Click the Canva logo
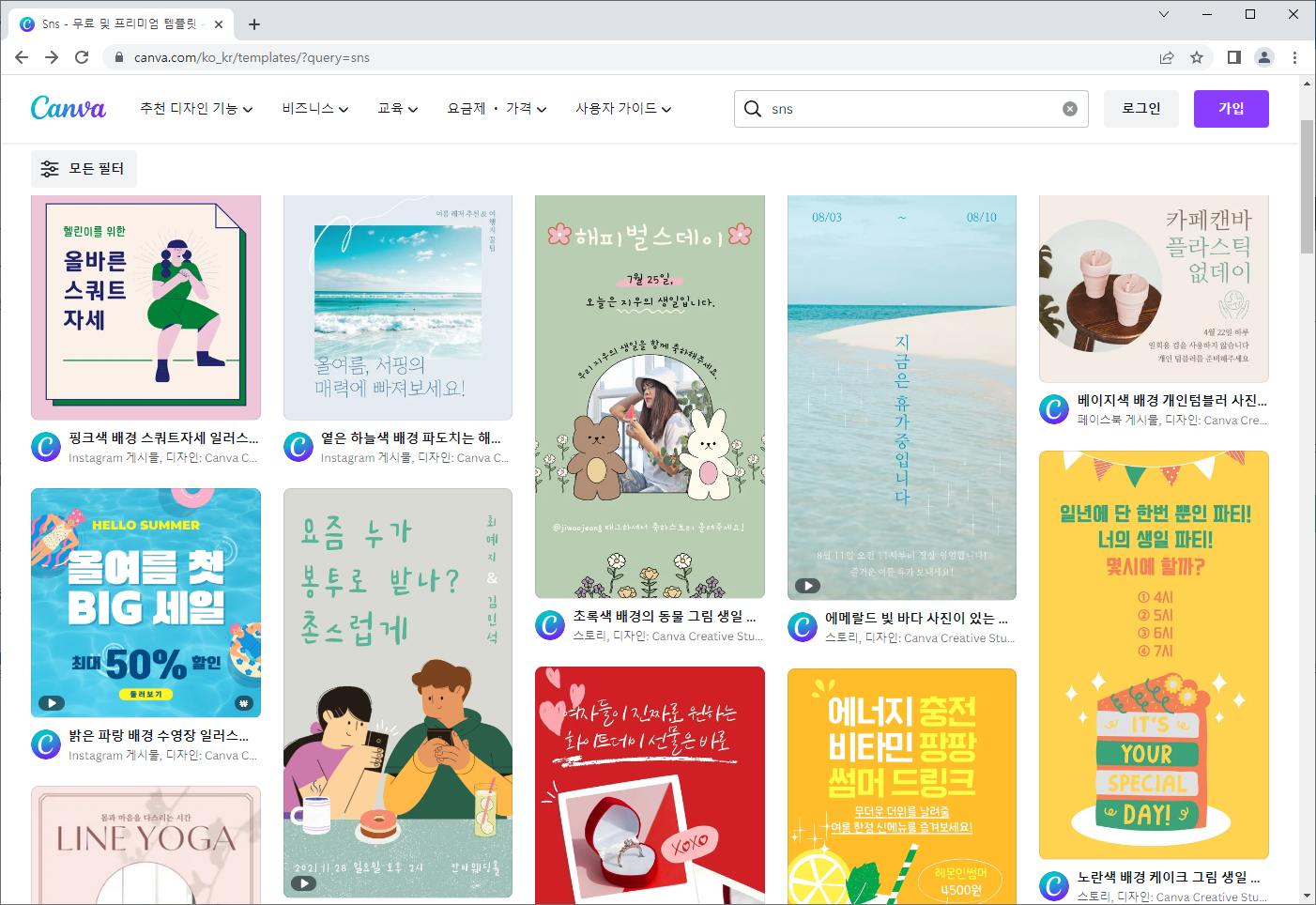 [x=69, y=108]
